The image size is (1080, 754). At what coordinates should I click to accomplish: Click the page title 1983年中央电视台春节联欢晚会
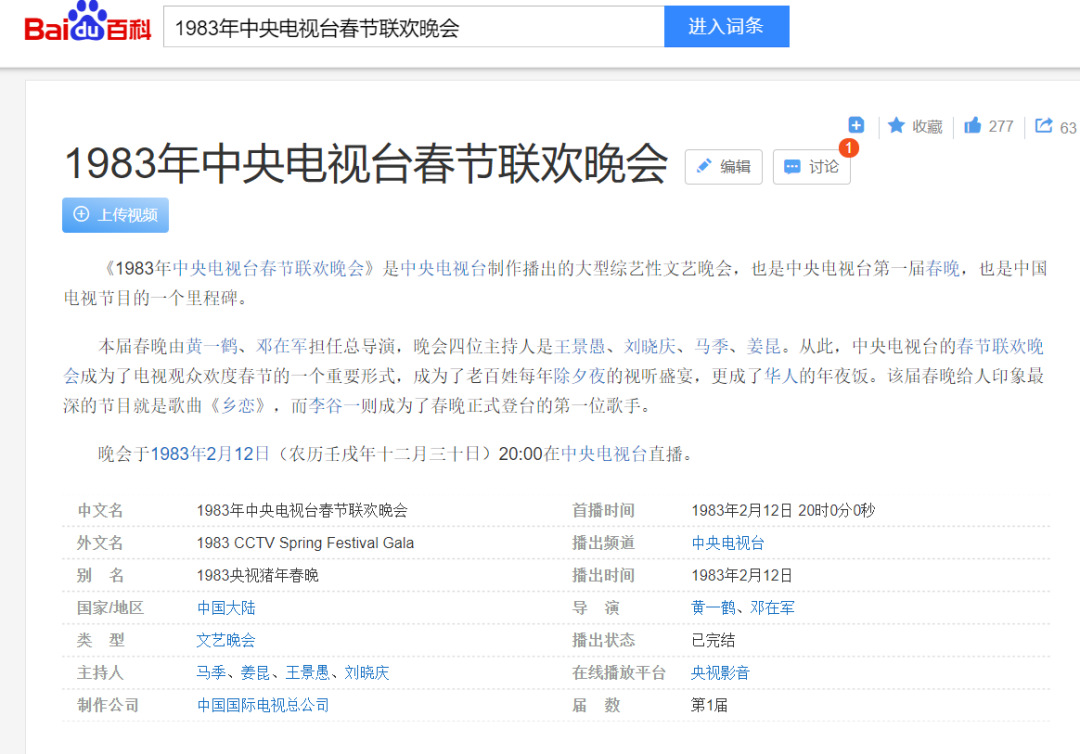tap(366, 164)
